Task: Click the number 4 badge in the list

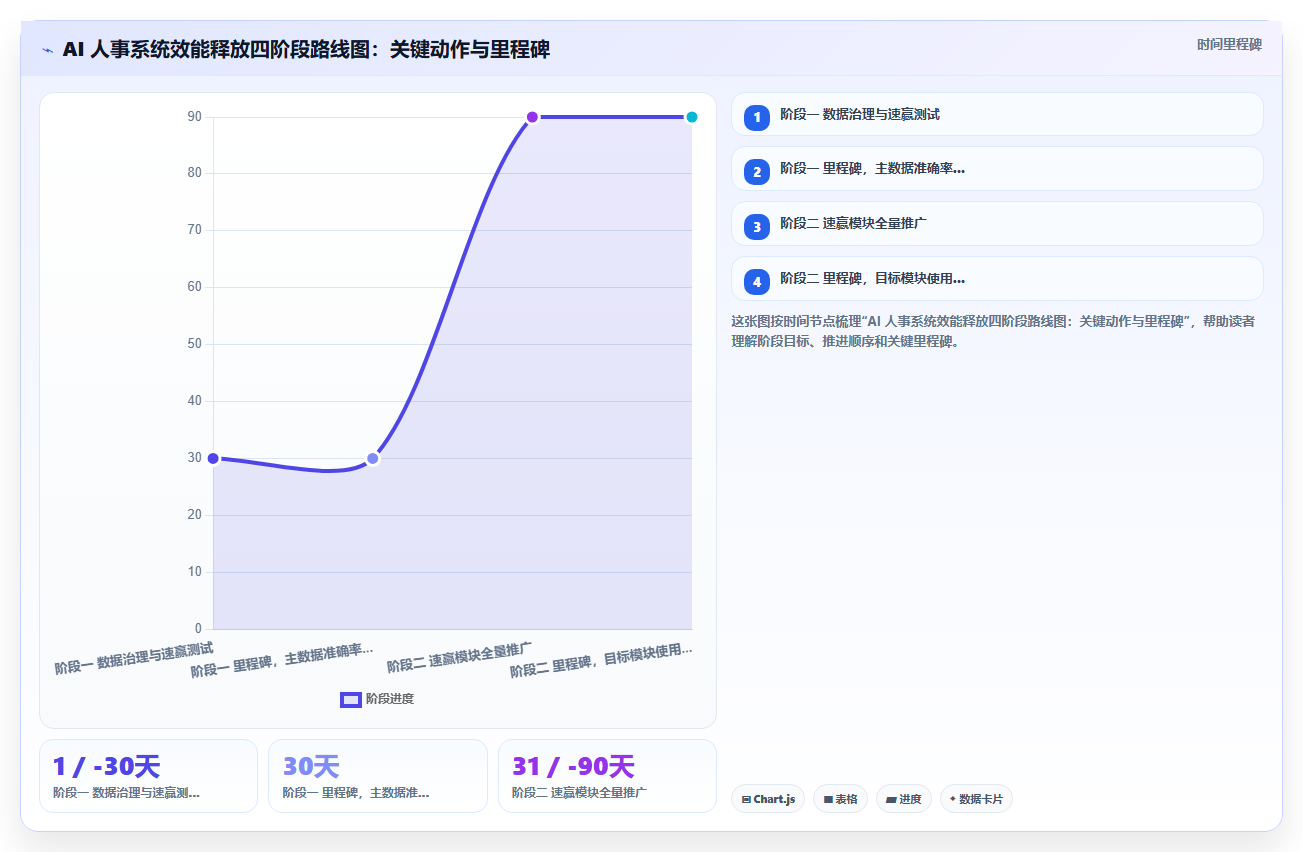Action: [757, 281]
